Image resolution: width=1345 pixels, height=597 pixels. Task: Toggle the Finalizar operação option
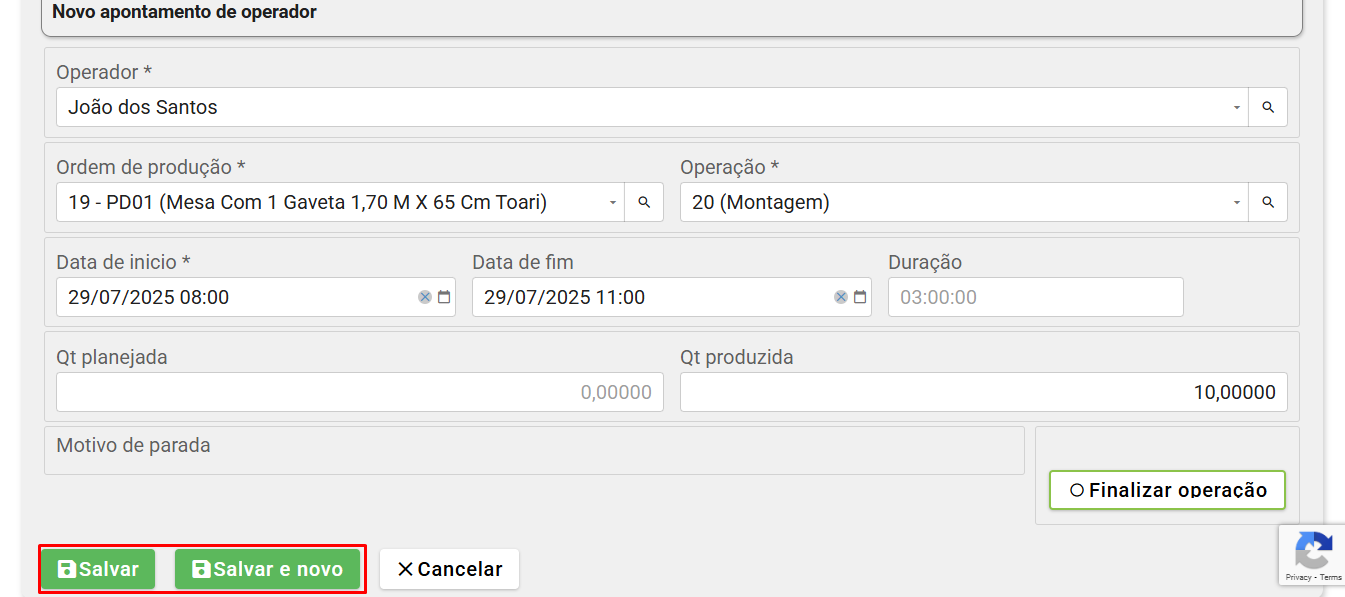click(x=1167, y=490)
